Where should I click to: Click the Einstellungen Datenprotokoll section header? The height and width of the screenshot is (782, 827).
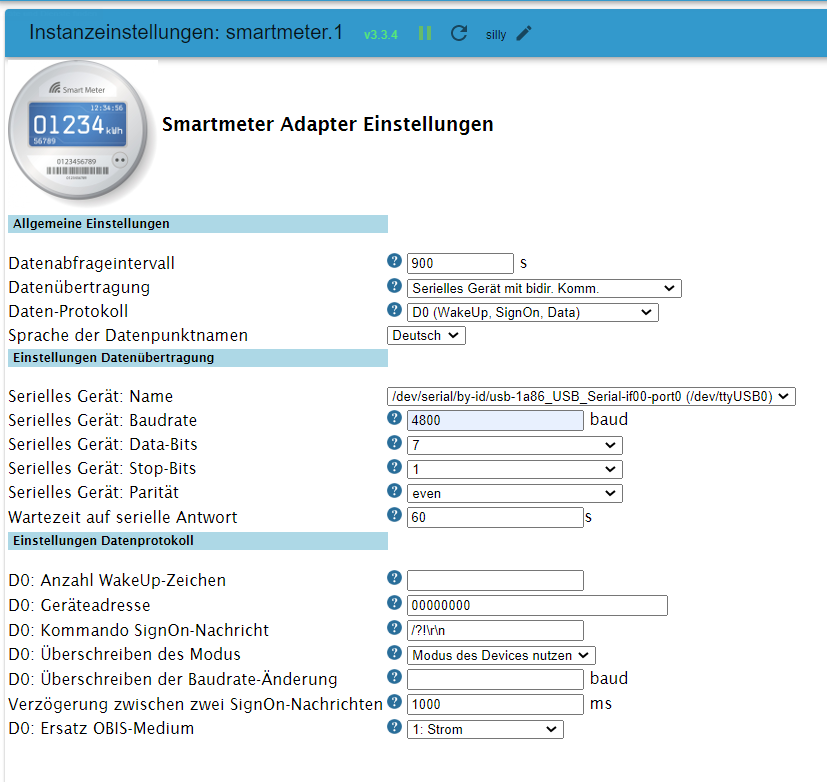198,540
